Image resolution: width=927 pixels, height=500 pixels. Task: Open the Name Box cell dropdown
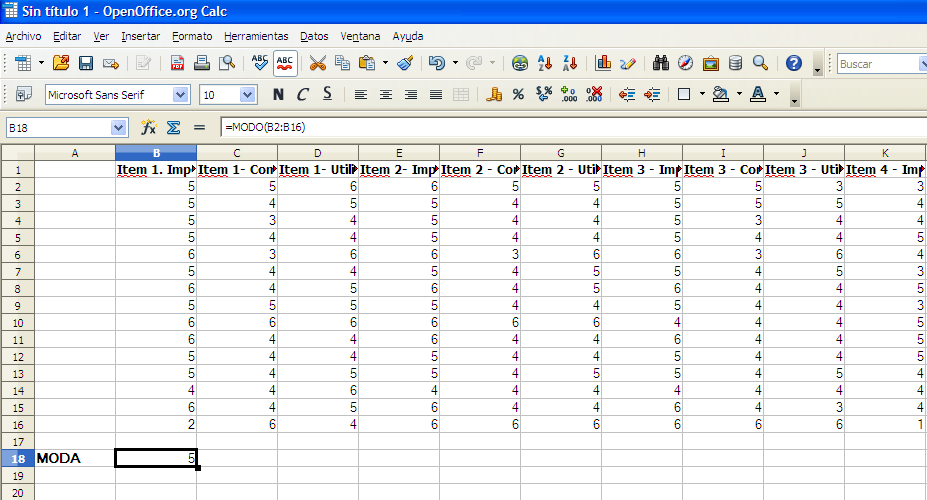(119, 128)
